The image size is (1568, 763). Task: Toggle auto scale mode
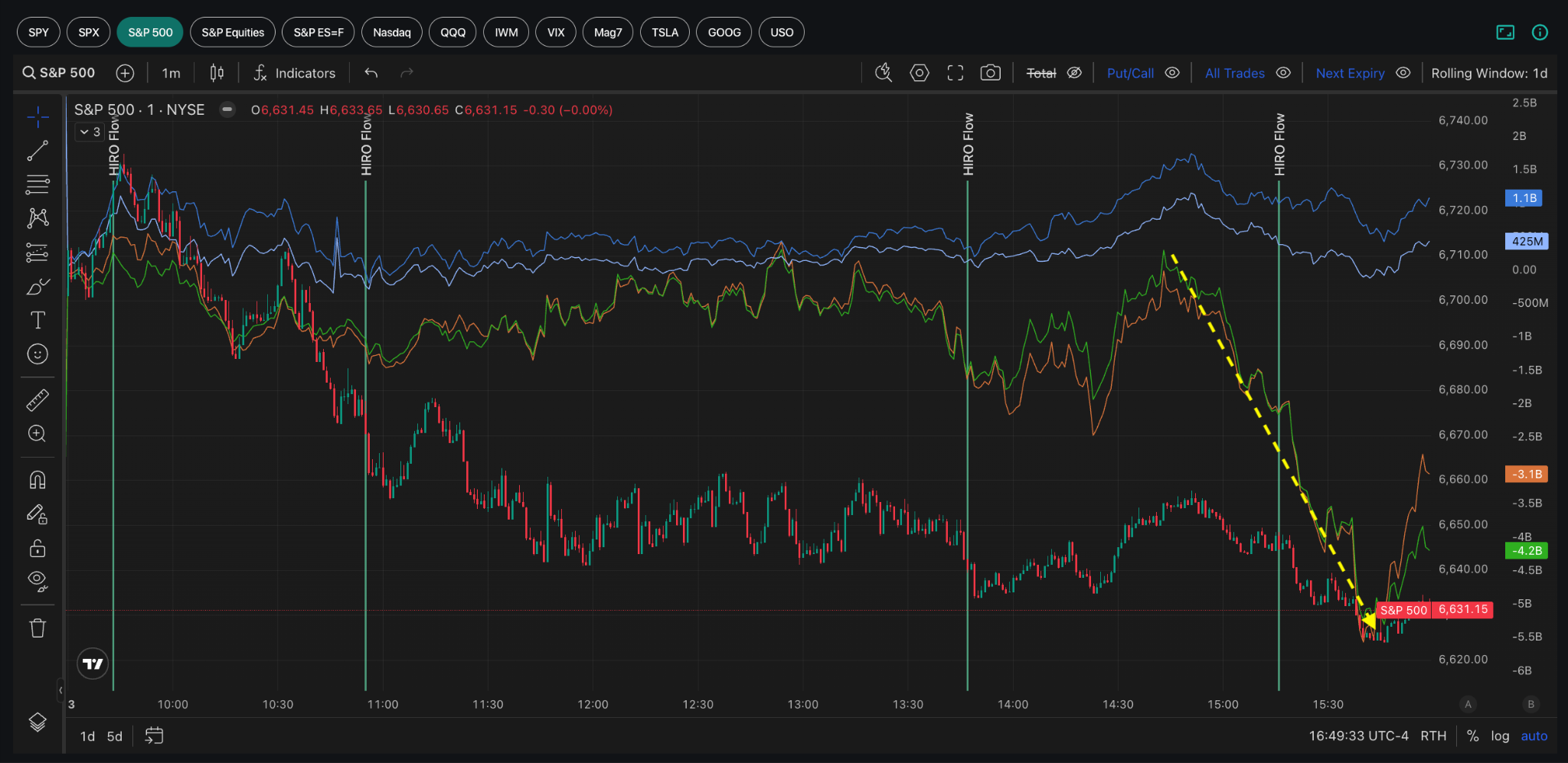click(1534, 736)
